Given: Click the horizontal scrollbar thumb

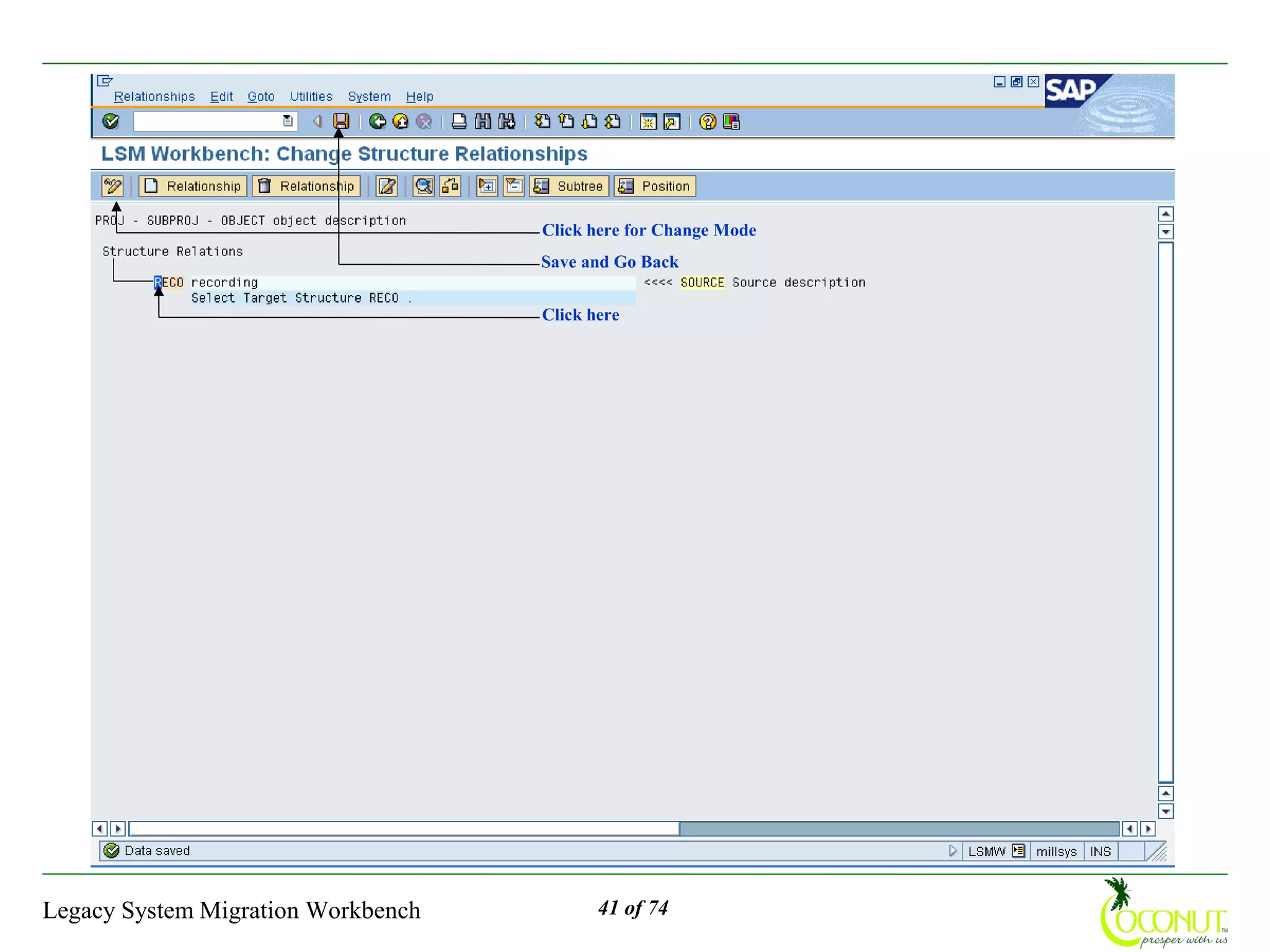Looking at the screenshot, I should [404, 829].
